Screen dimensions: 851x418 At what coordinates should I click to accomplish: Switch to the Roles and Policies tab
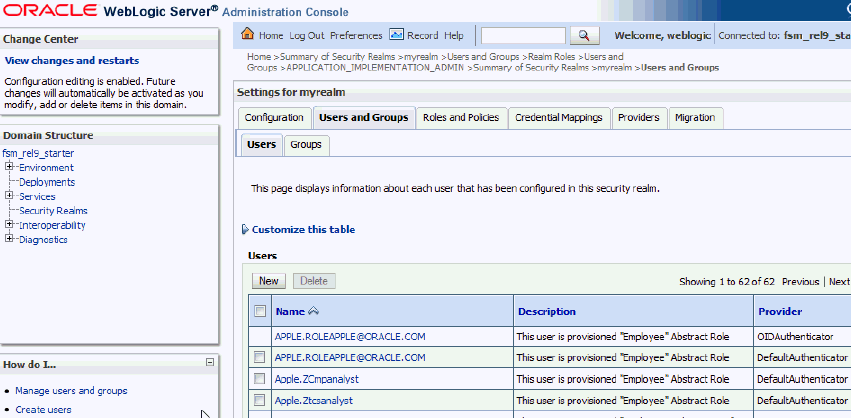pyautogui.click(x=460, y=118)
